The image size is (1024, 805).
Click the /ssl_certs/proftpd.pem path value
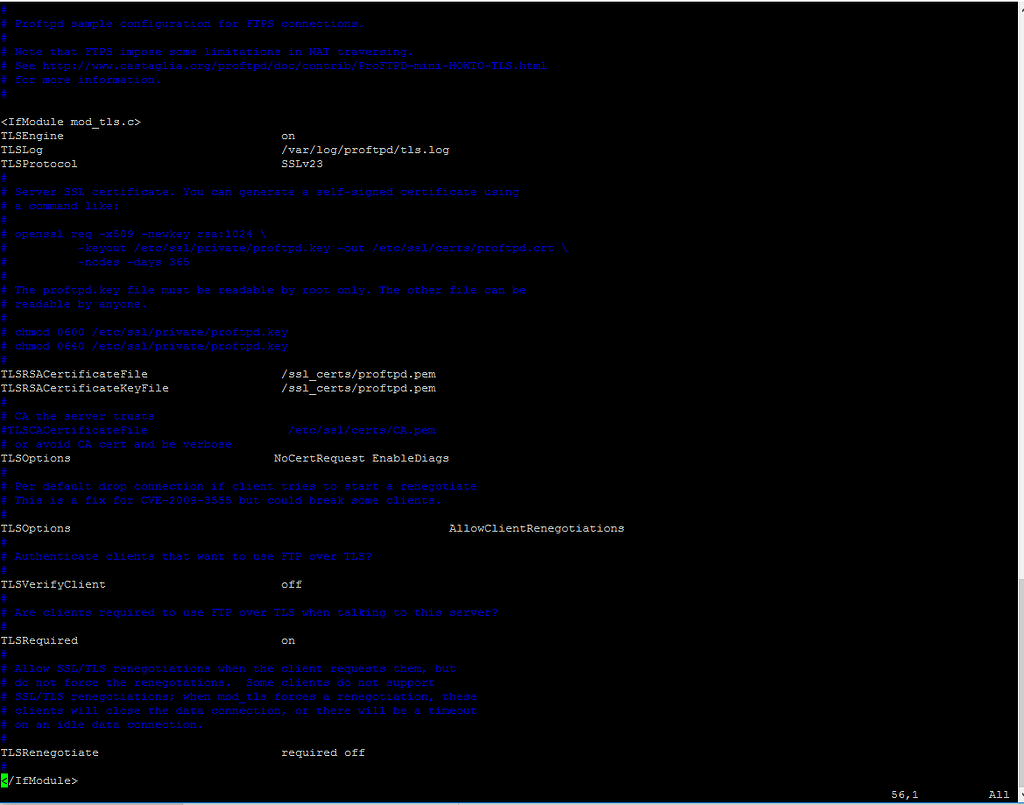click(357, 373)
